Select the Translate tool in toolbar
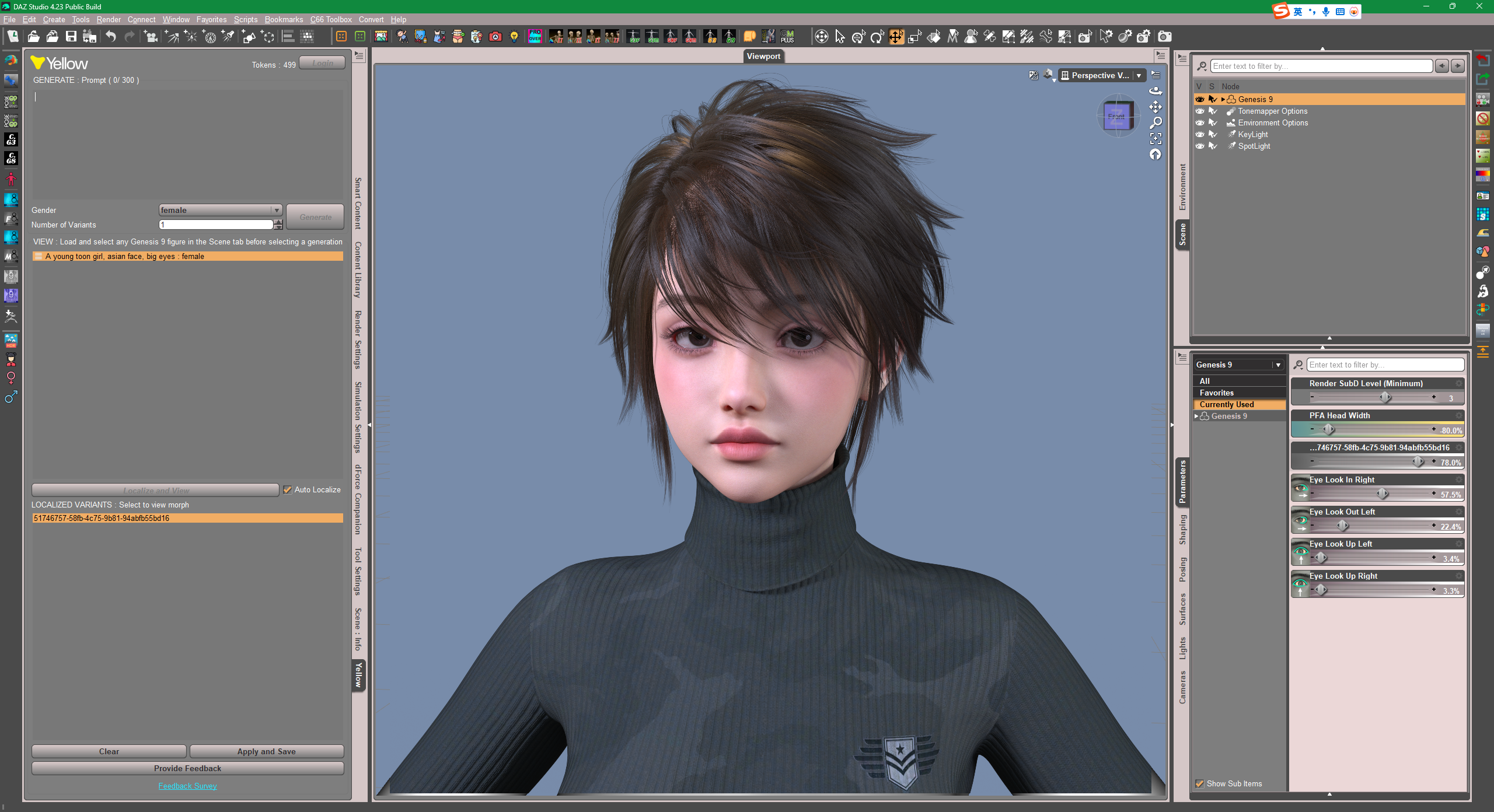Screen dimensions: 1494x812 point(896,37)
